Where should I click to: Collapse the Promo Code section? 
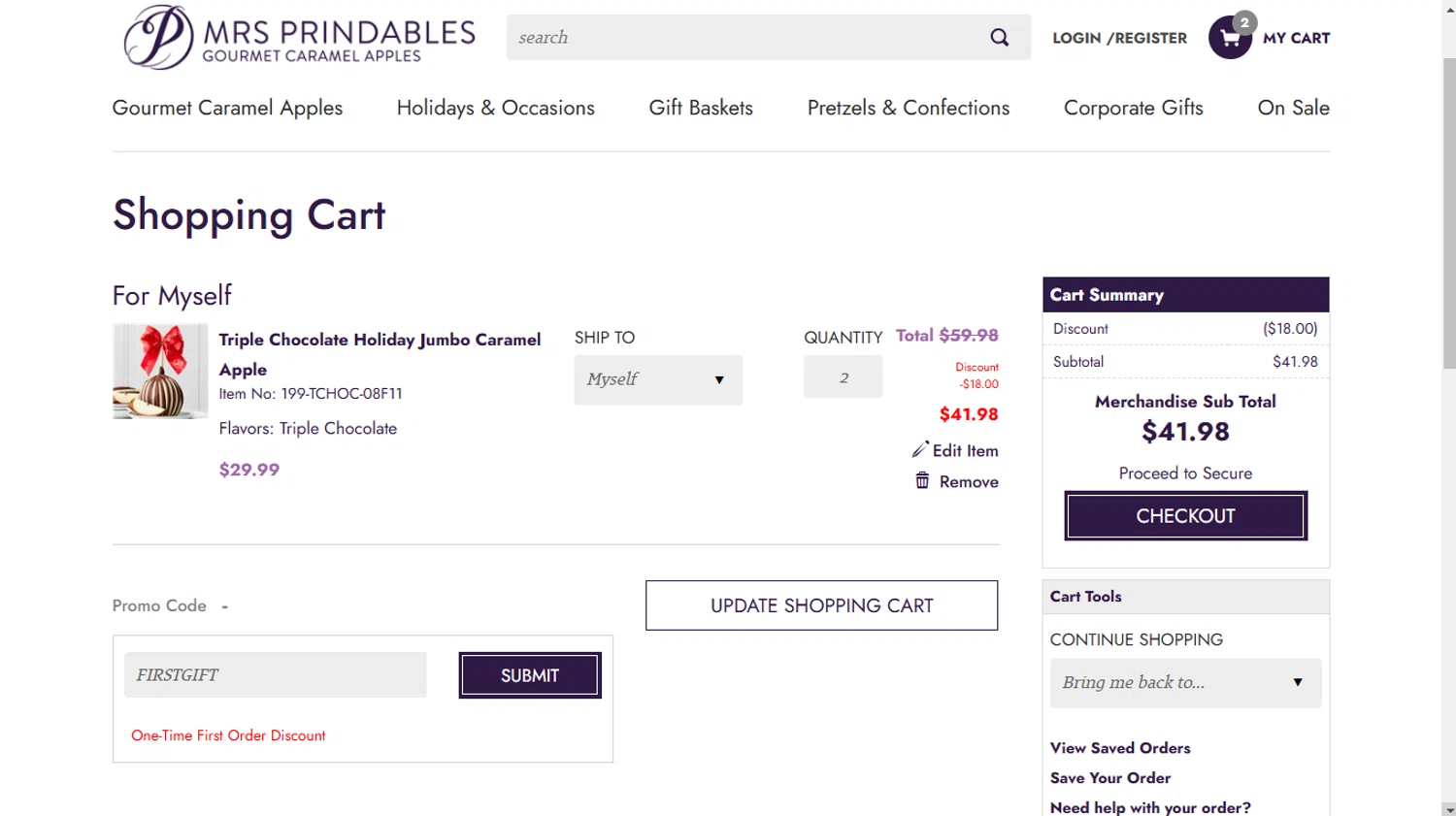click(224, 606)
